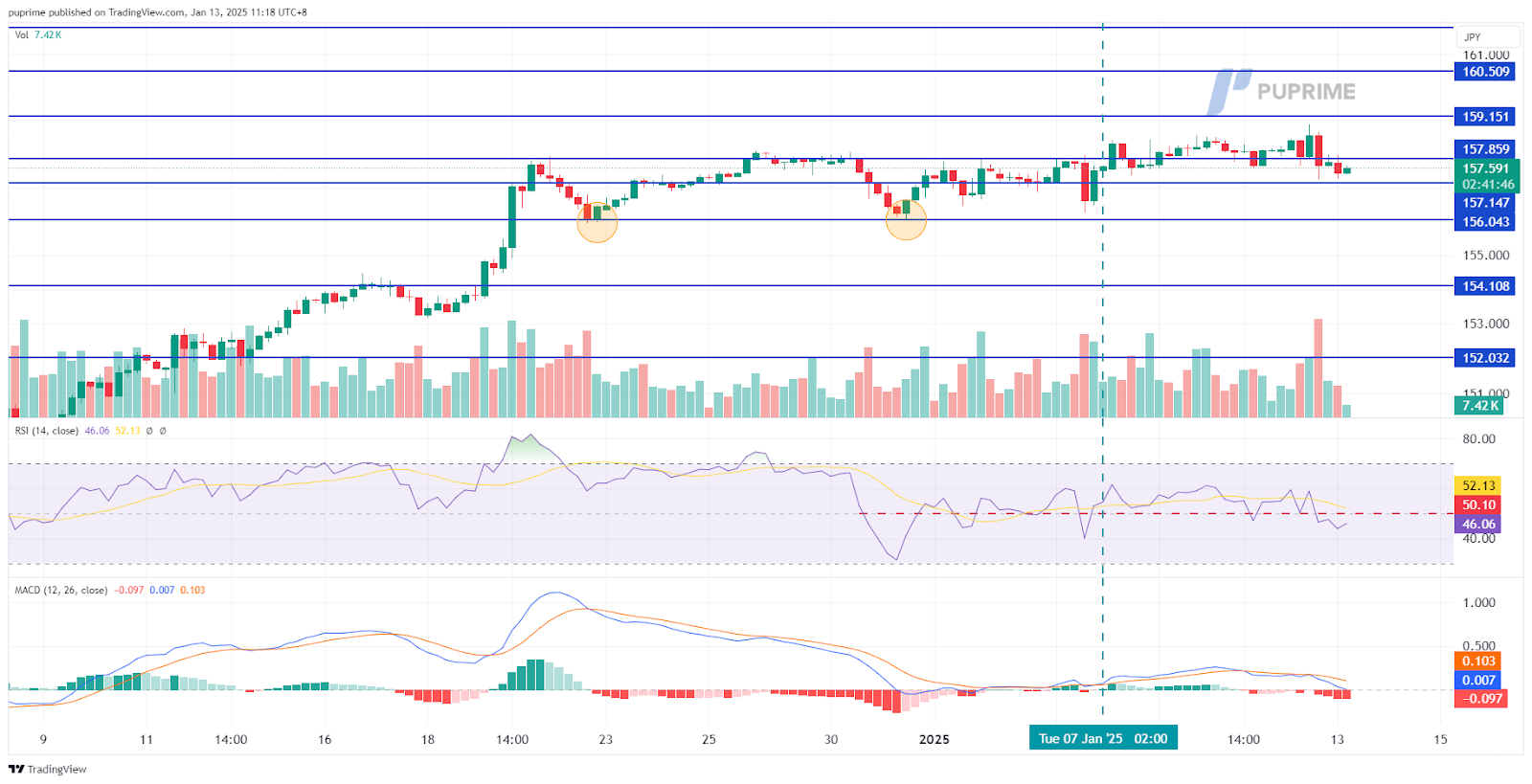Click date 23 on the time axis
Screen dimensions: 1532x784
coord(605,739)
